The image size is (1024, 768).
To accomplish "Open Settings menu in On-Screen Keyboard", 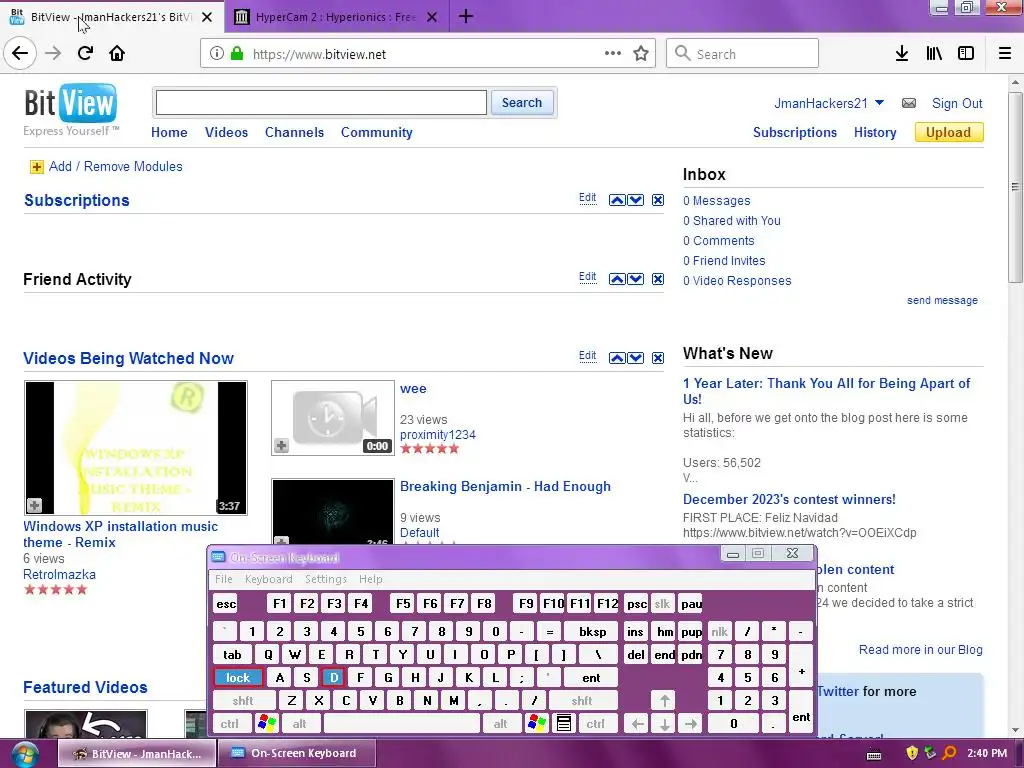I will [x=326, y=579].
